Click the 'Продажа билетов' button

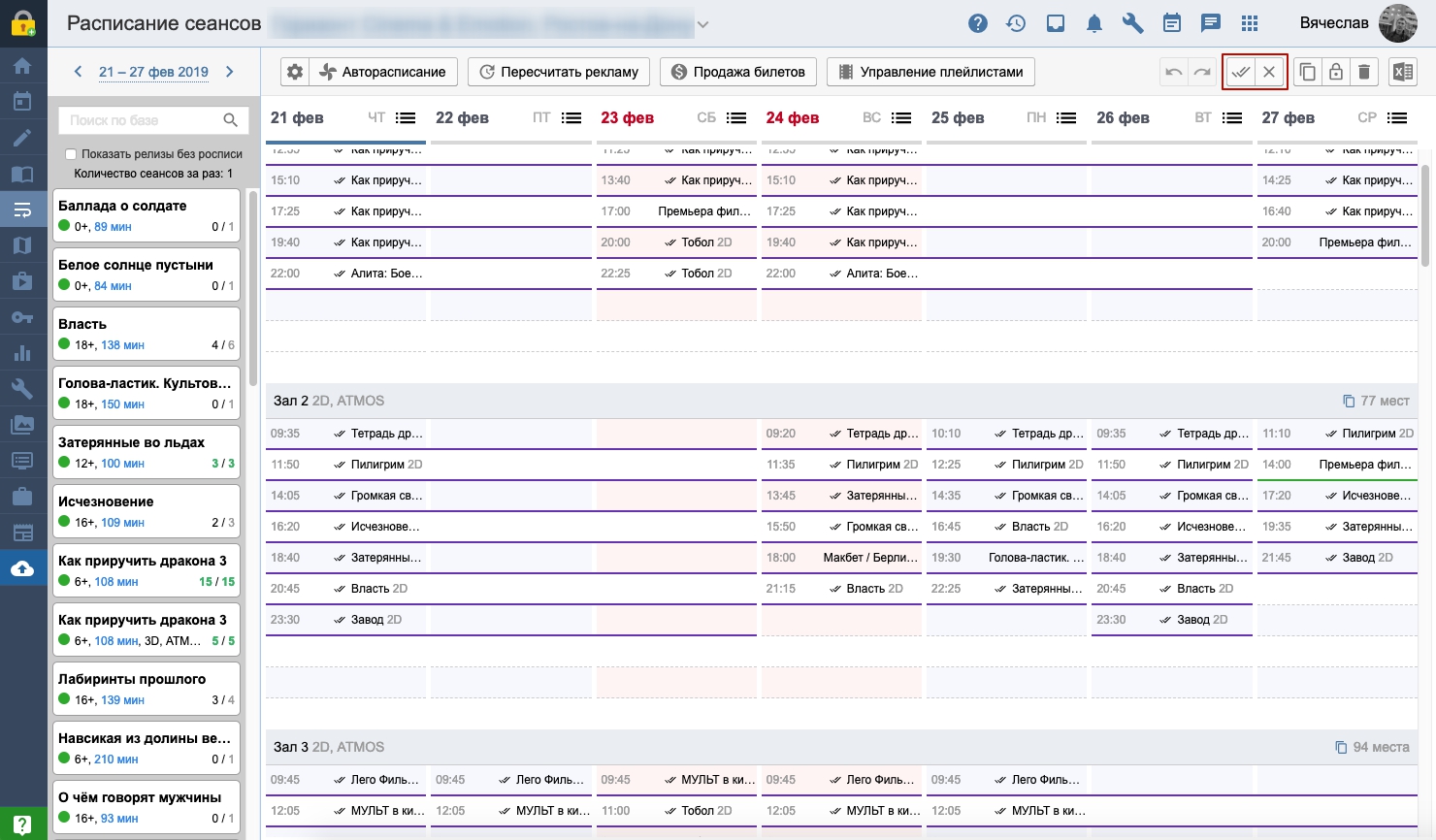[x=738, y=72]
